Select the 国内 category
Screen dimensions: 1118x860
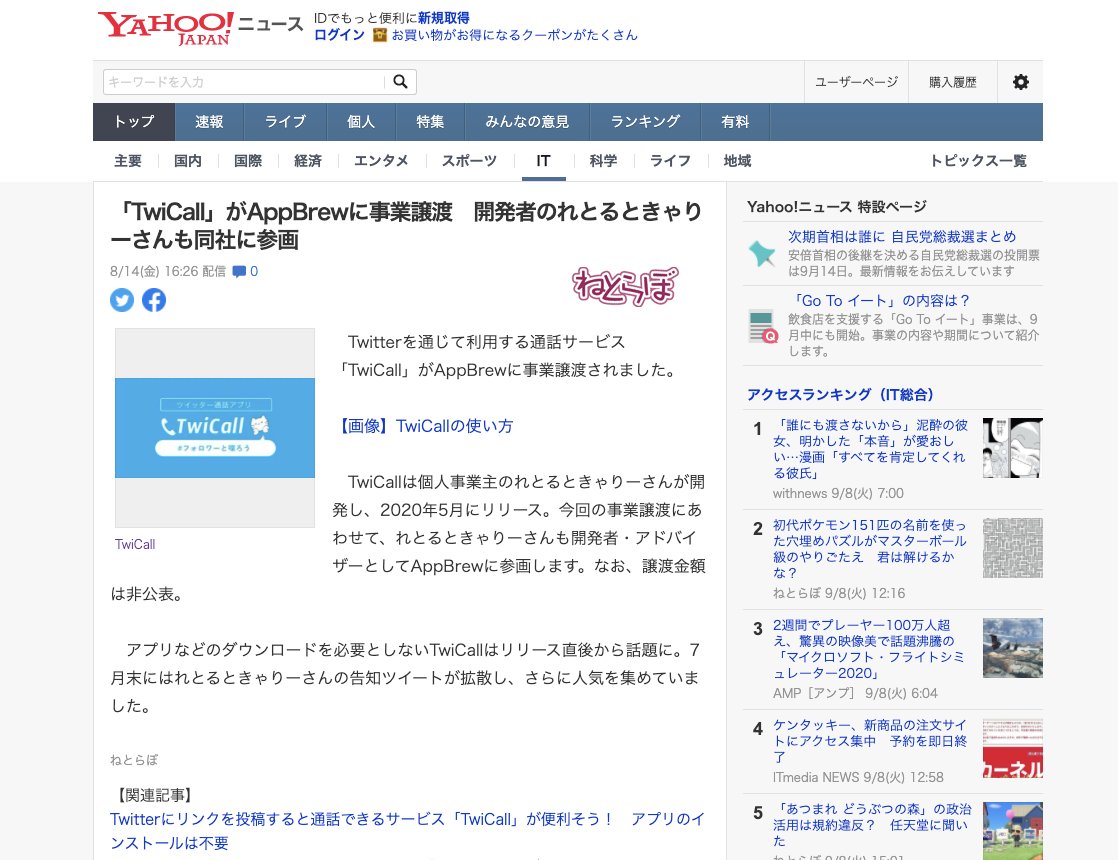(x=188, y=161)
